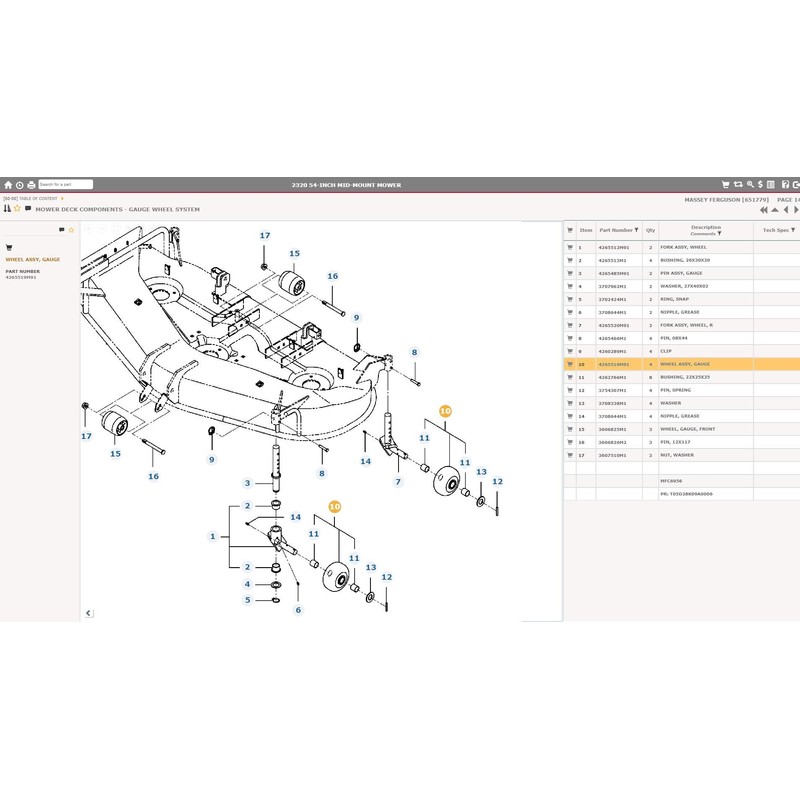
Task: Jump to first page with double-left arrow
Action: [x=764, y=210]
